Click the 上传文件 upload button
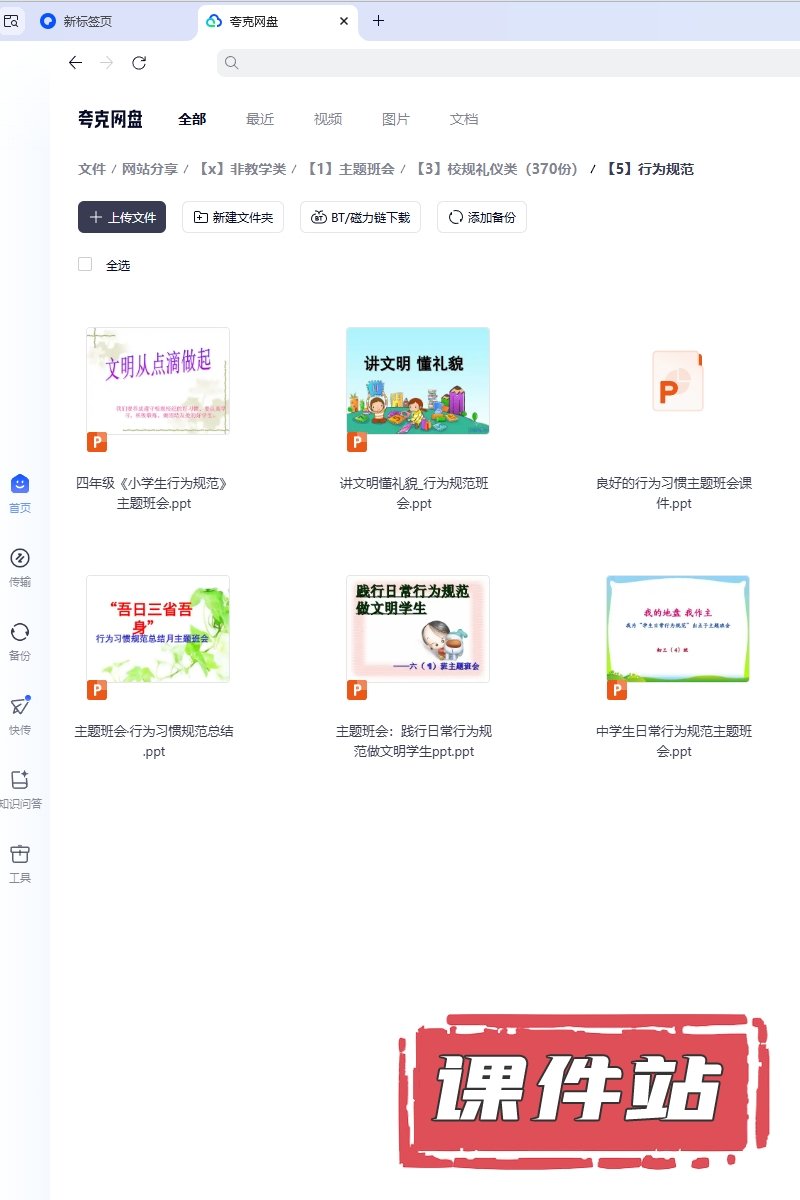 122,217
